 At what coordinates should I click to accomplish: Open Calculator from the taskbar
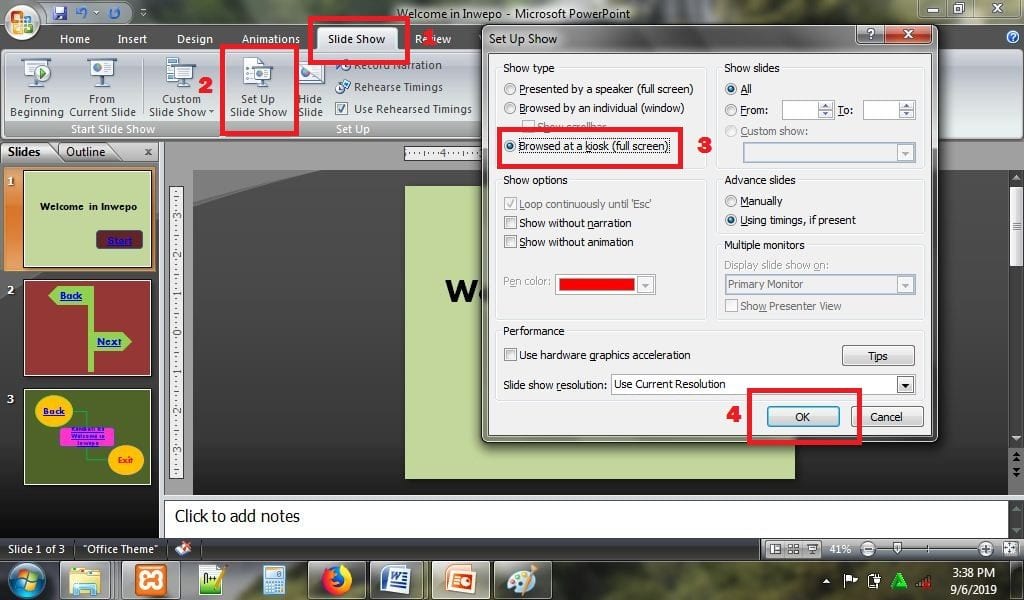274,580
